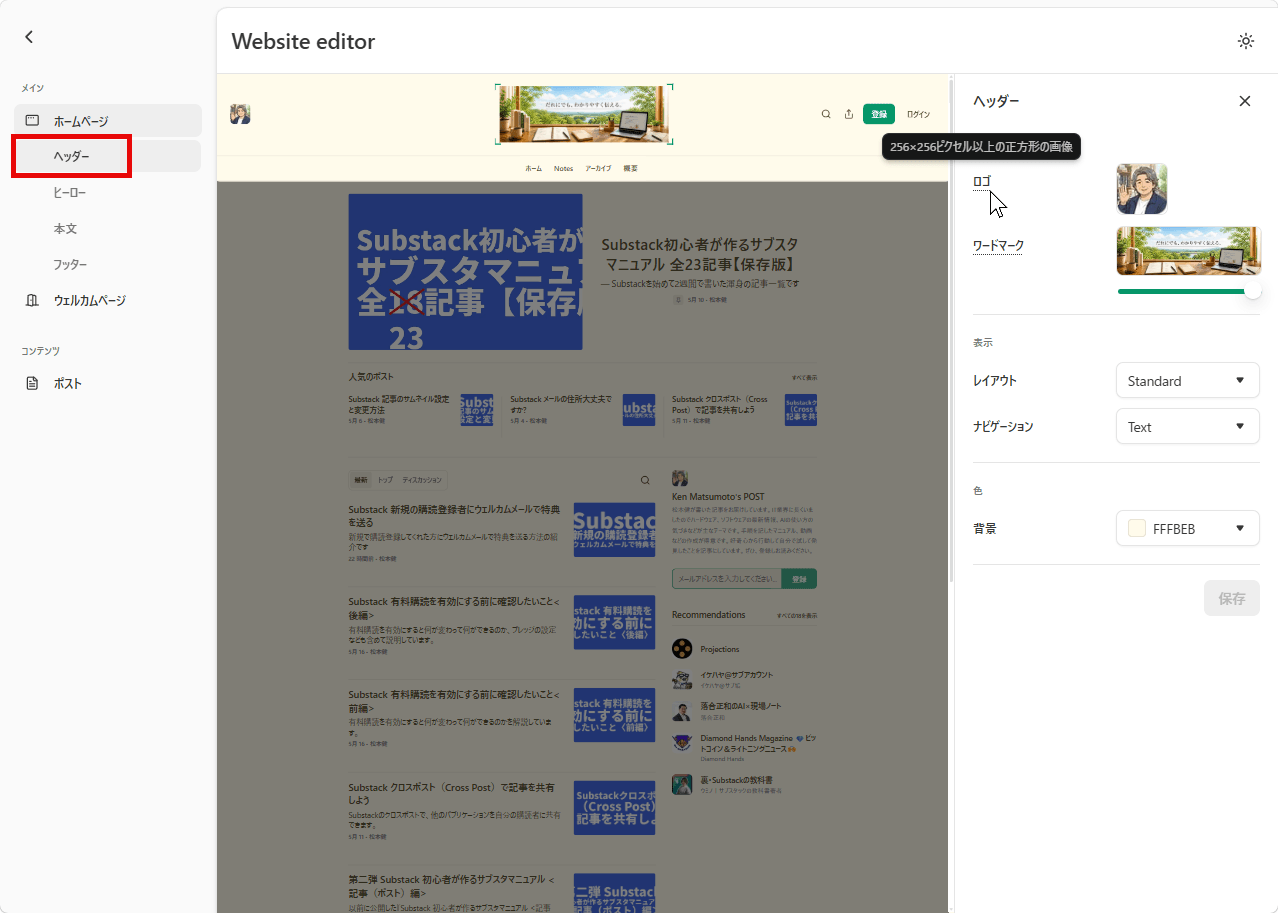The image size is (1278, 913).
Task: Click the ポスト document icon
Action: point(32,383)
